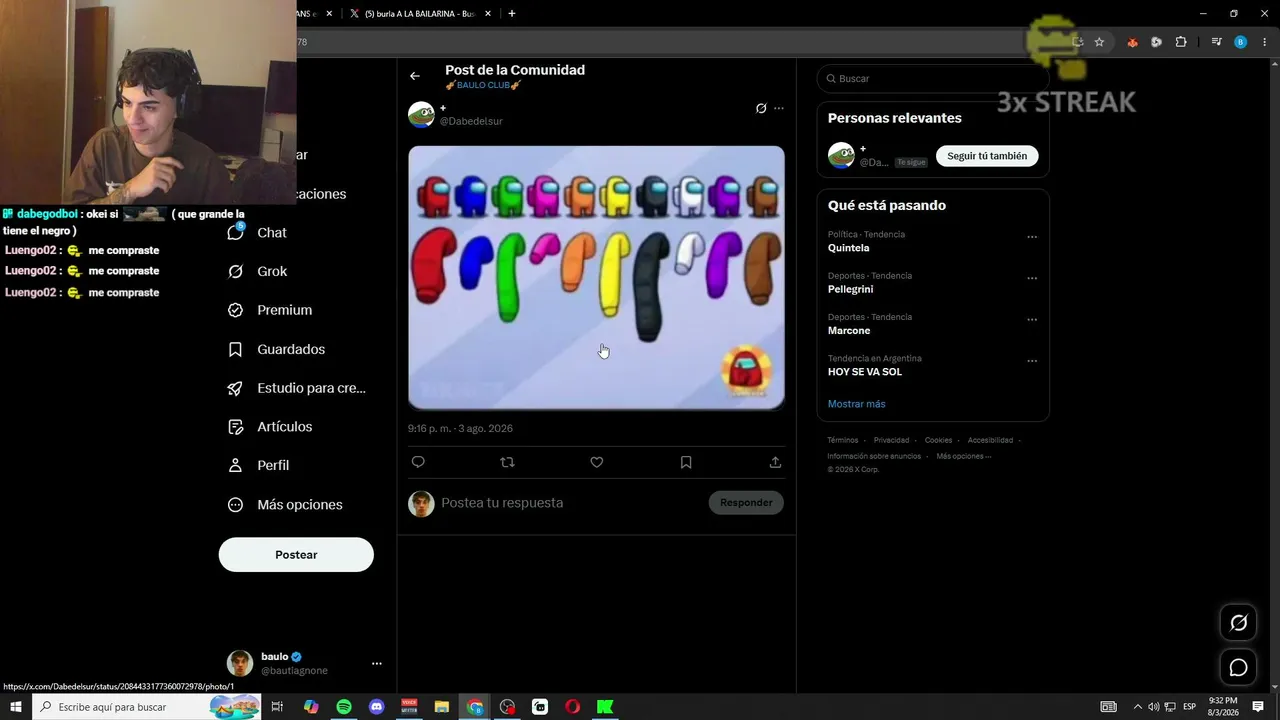Image resolution: width=1280 pixels, height=720 pixels.
Task: Open Guardados bookmarks page
Action: coord(276,349)
